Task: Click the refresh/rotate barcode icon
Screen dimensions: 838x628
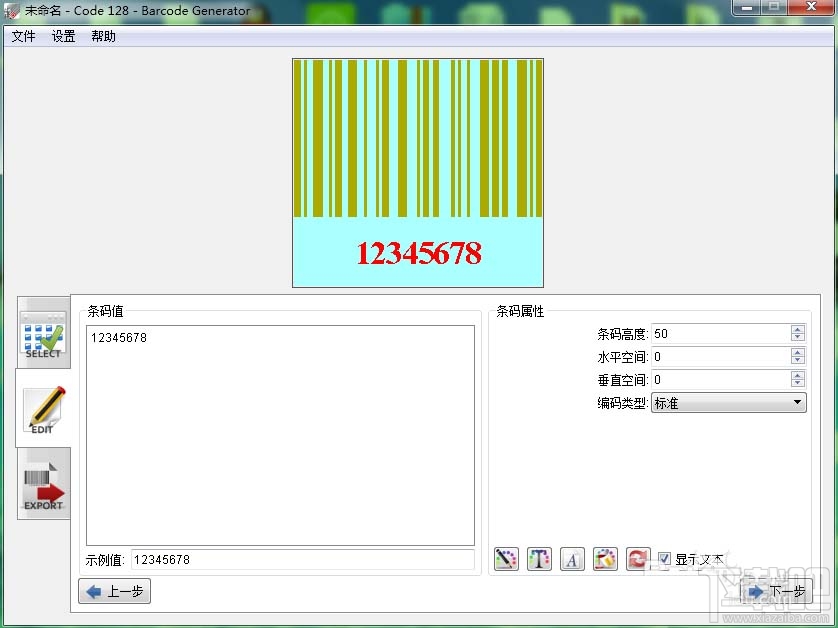Action: (638, 559)
